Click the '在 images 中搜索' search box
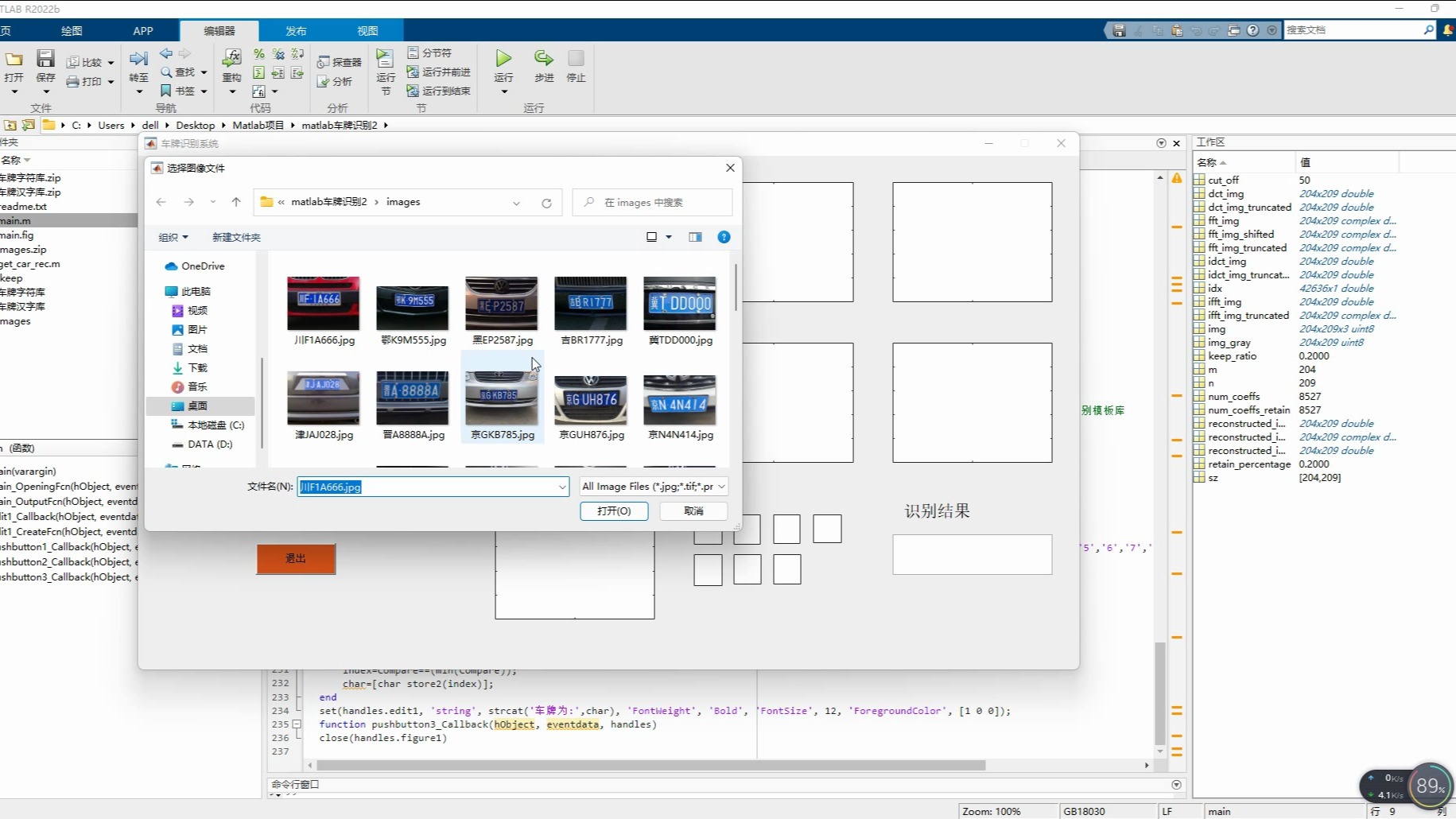Viewport: 1456px width, 819px height. [x=652, y=203]
